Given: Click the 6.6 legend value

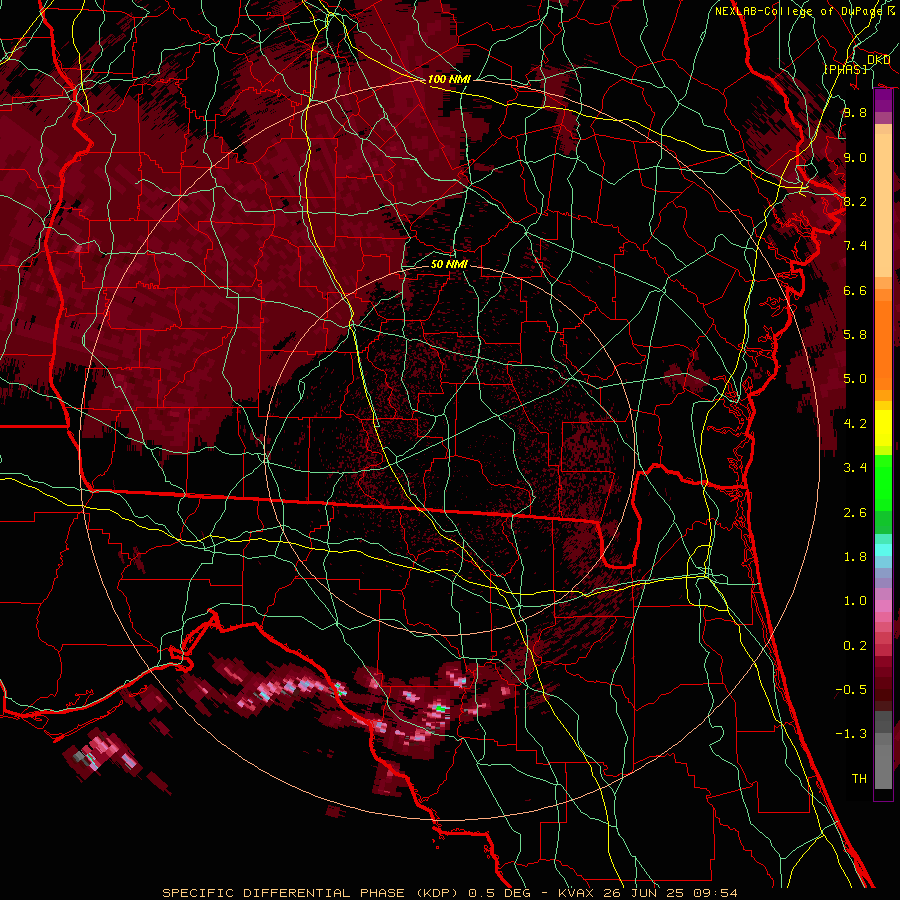Looking at the screenshot, I should (x=855, y=290).
